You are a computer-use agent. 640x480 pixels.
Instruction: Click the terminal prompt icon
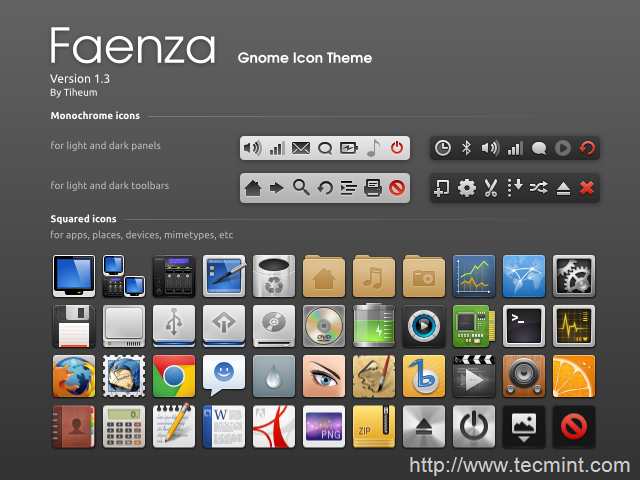524,326
